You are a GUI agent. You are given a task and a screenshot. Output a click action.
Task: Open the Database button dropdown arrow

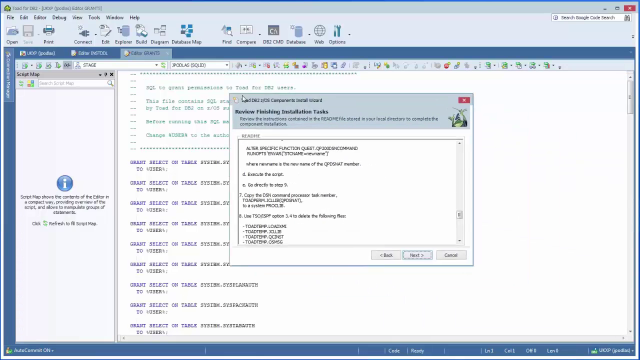[309, 34]
